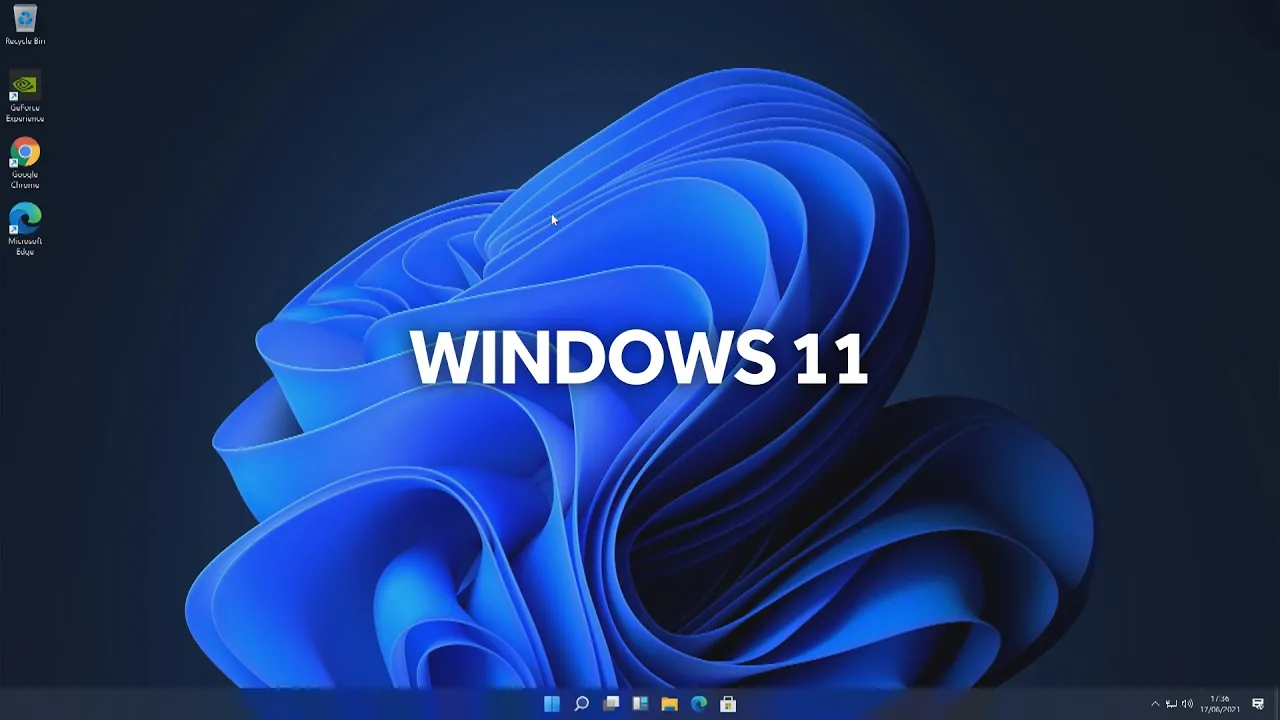Screen dimensions: 1280x720
Task: Open the Windows Start menu
Action: [552, 704]
